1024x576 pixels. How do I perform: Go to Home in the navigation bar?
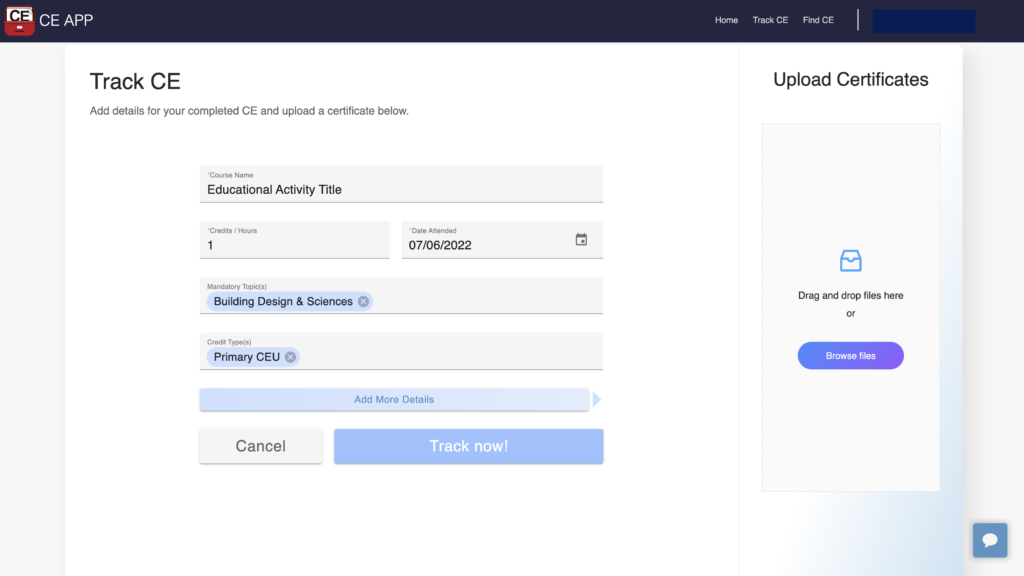[726, 20]
